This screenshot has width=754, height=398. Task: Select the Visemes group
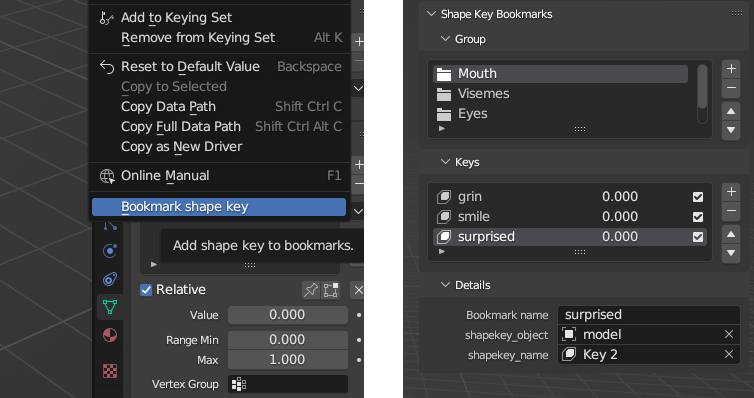(x=560, y=94)
